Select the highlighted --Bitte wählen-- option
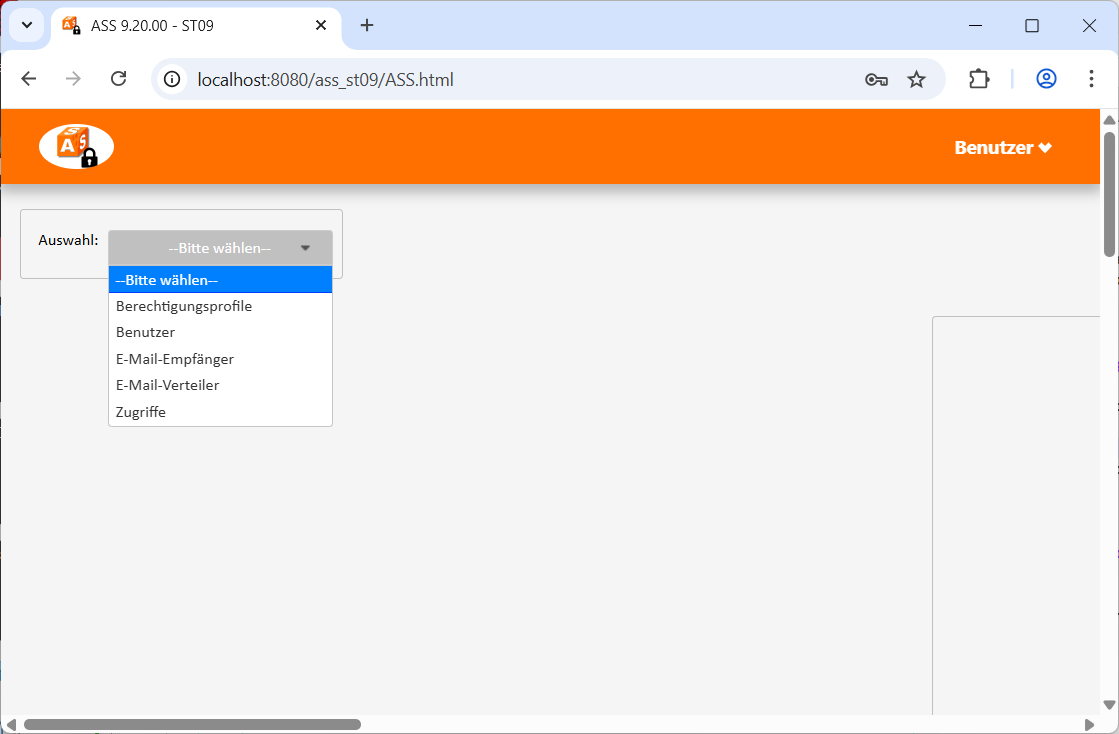Image resolution: width=1119 pixels, height=734 pixels. (220, 280)
